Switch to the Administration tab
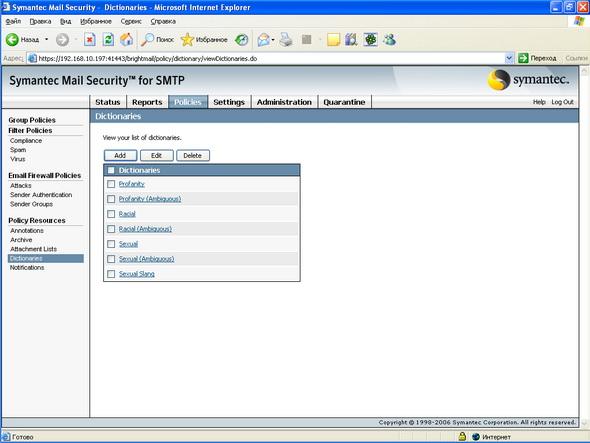This screenshot has width=590, height=443. [284, 102]
